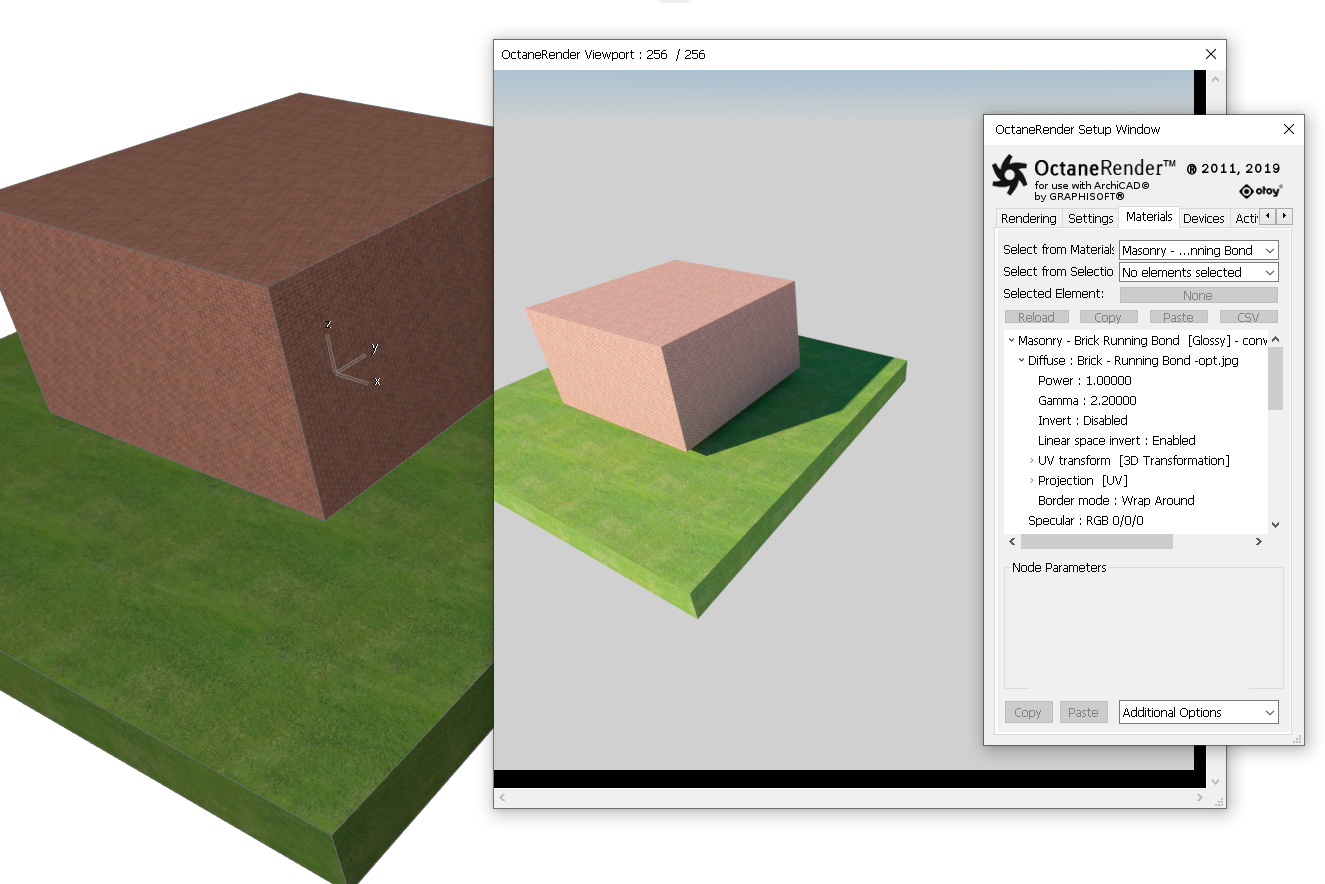This screenshot has width=1325, height=884.
Task: Click the otoy logo in Setup Window
Action: [1260, 191]
